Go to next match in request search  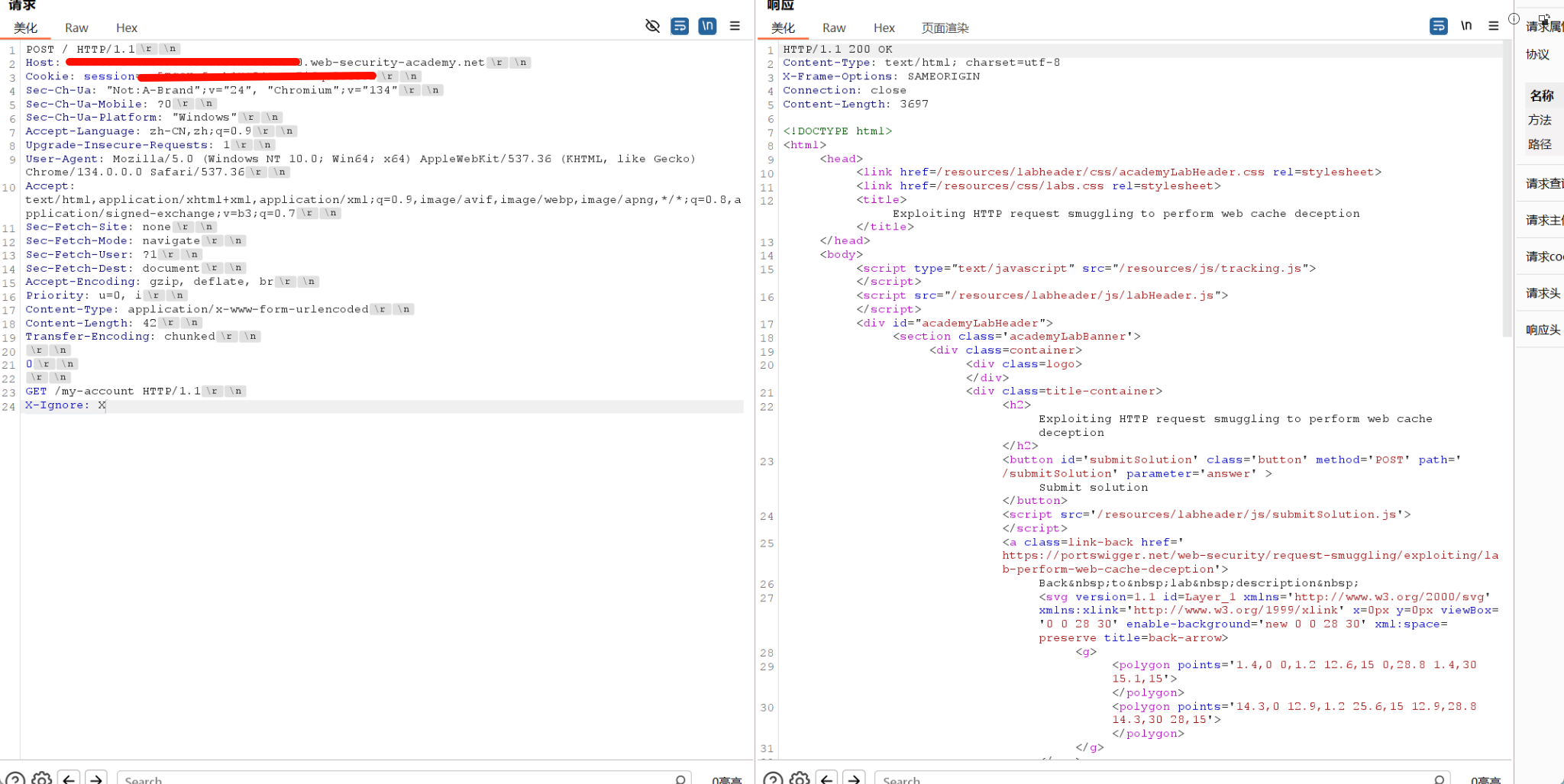(x=96, y=778)
